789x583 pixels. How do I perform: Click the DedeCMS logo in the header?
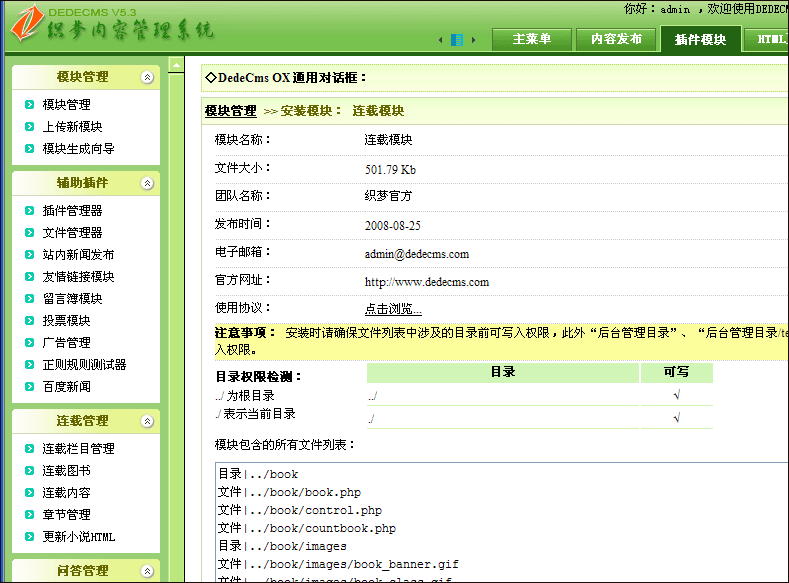pyautogui.click(x=112, y=24)
